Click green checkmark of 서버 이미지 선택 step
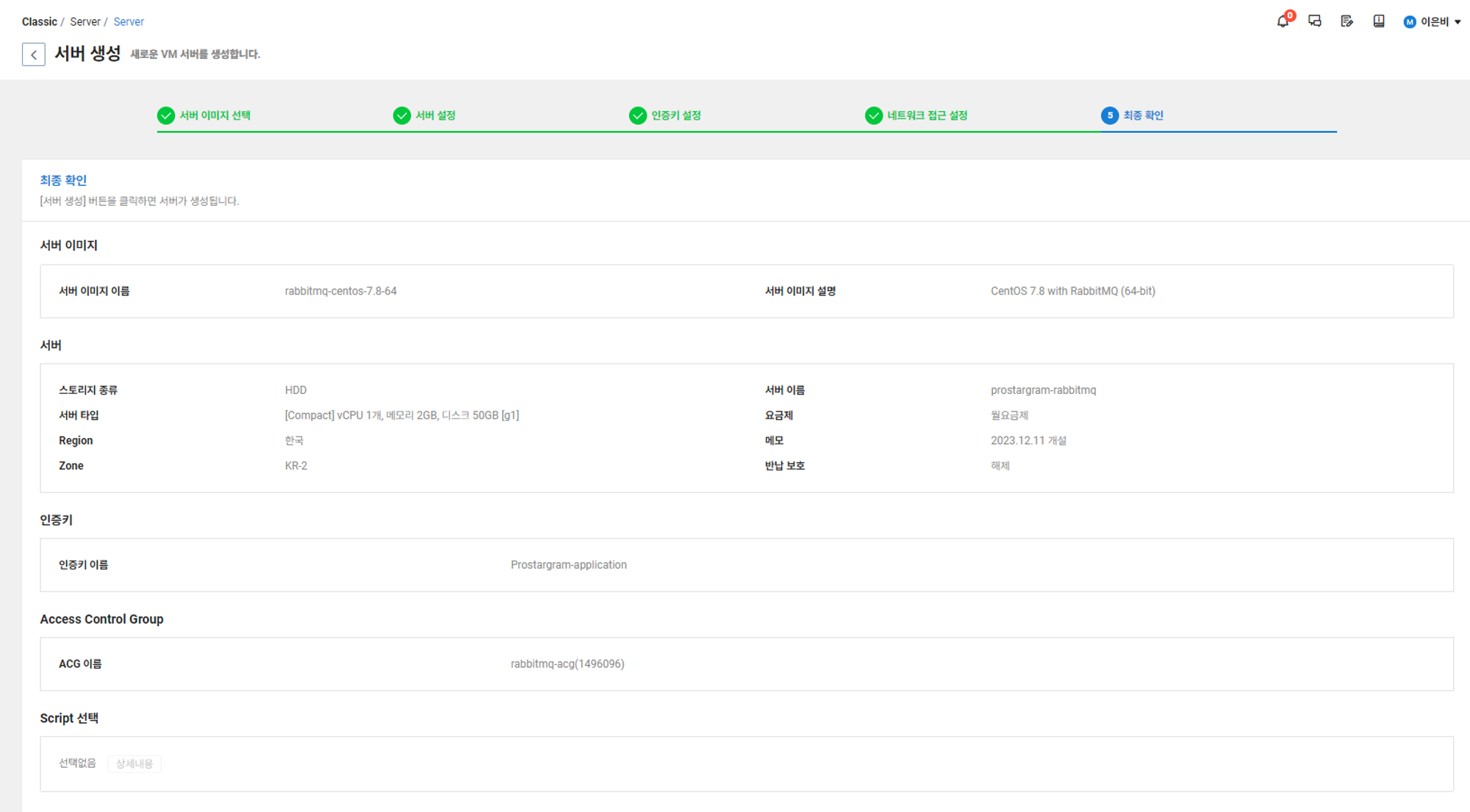This screenshot has height=812, width=1470. coord(166,115)
